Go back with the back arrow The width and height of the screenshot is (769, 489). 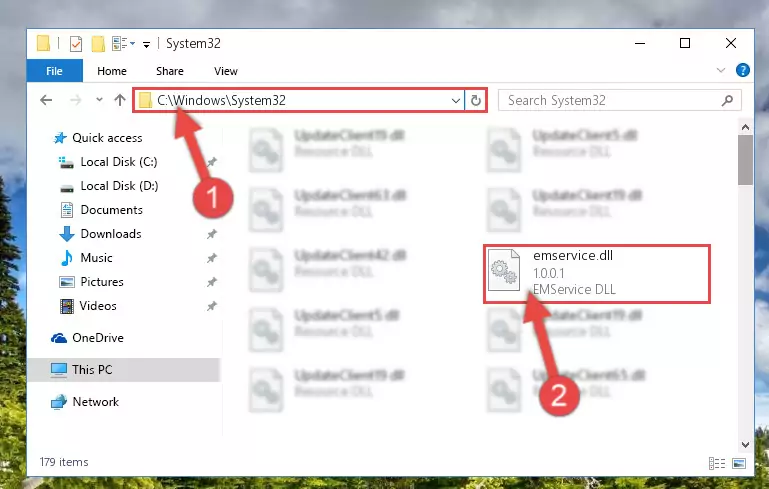pos(46,100)
